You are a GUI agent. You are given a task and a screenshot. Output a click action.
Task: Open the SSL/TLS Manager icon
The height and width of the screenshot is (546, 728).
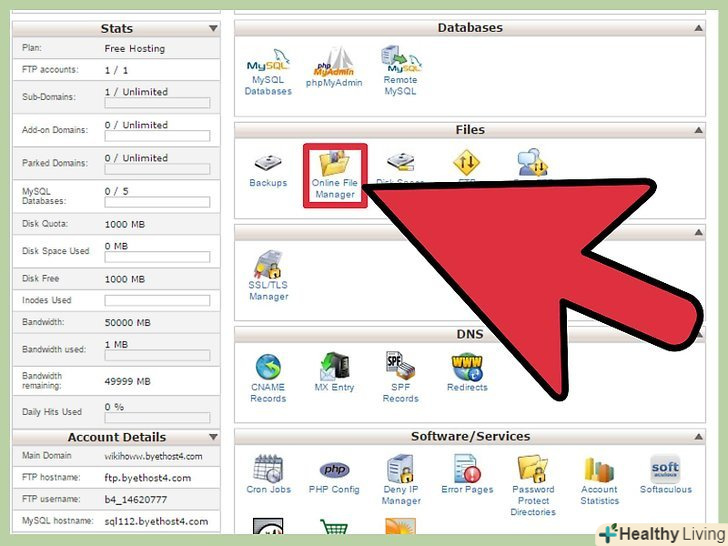tap(268, 264)
